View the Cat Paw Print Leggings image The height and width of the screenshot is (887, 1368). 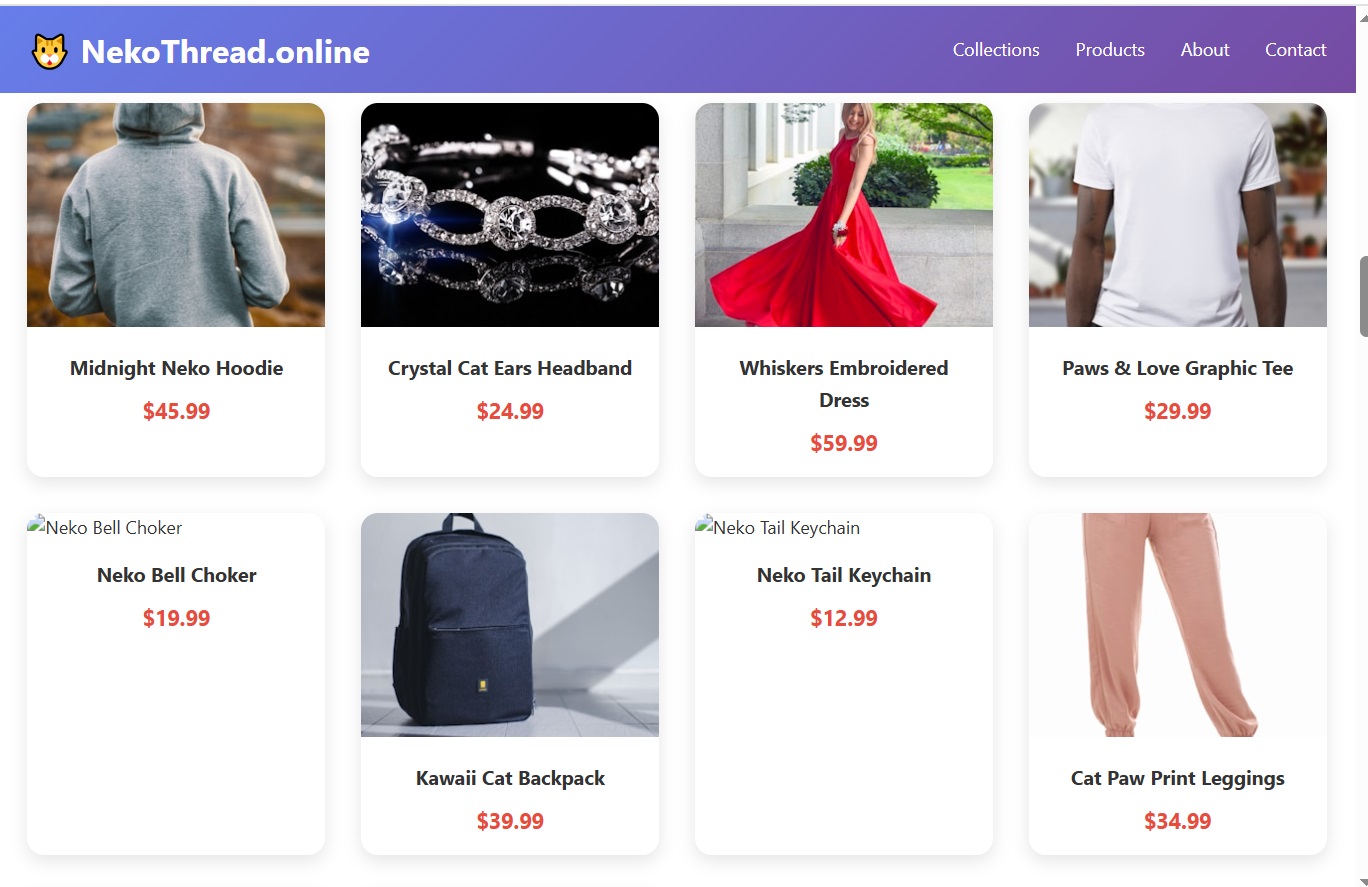coord(1178,625)
